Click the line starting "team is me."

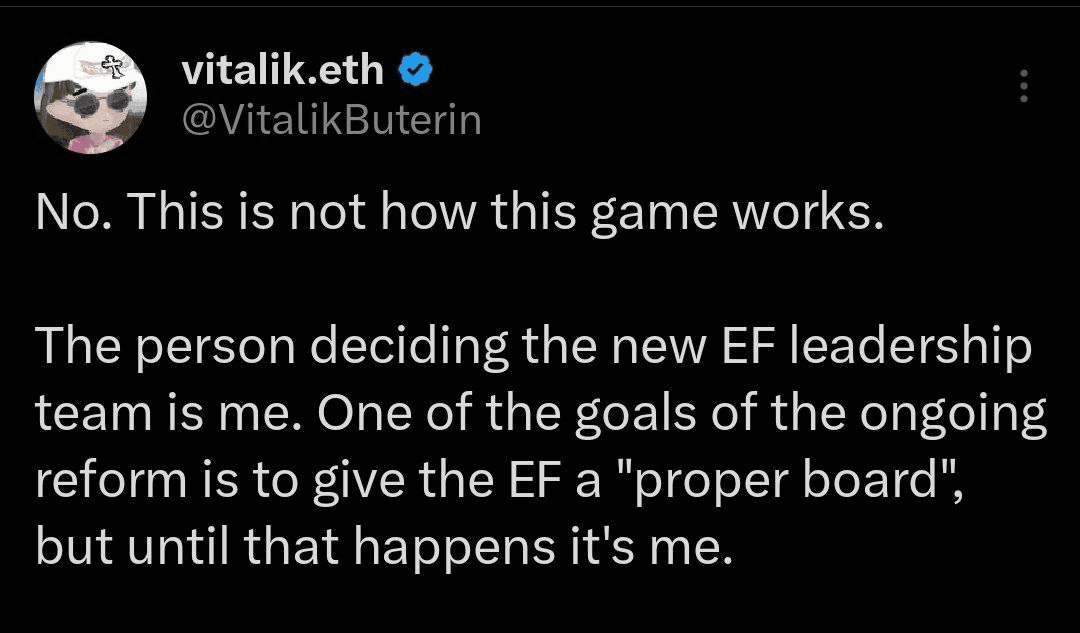click(541, 414)
